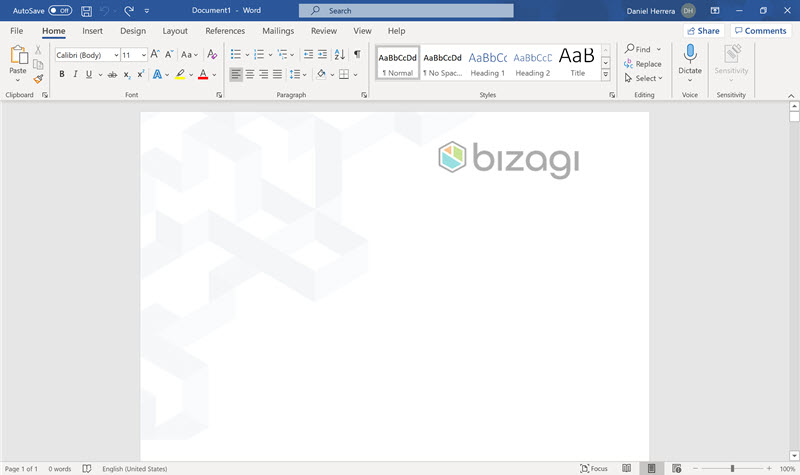Click the Share button
This screenshot has width=800, height=475.
coord(704,31)
